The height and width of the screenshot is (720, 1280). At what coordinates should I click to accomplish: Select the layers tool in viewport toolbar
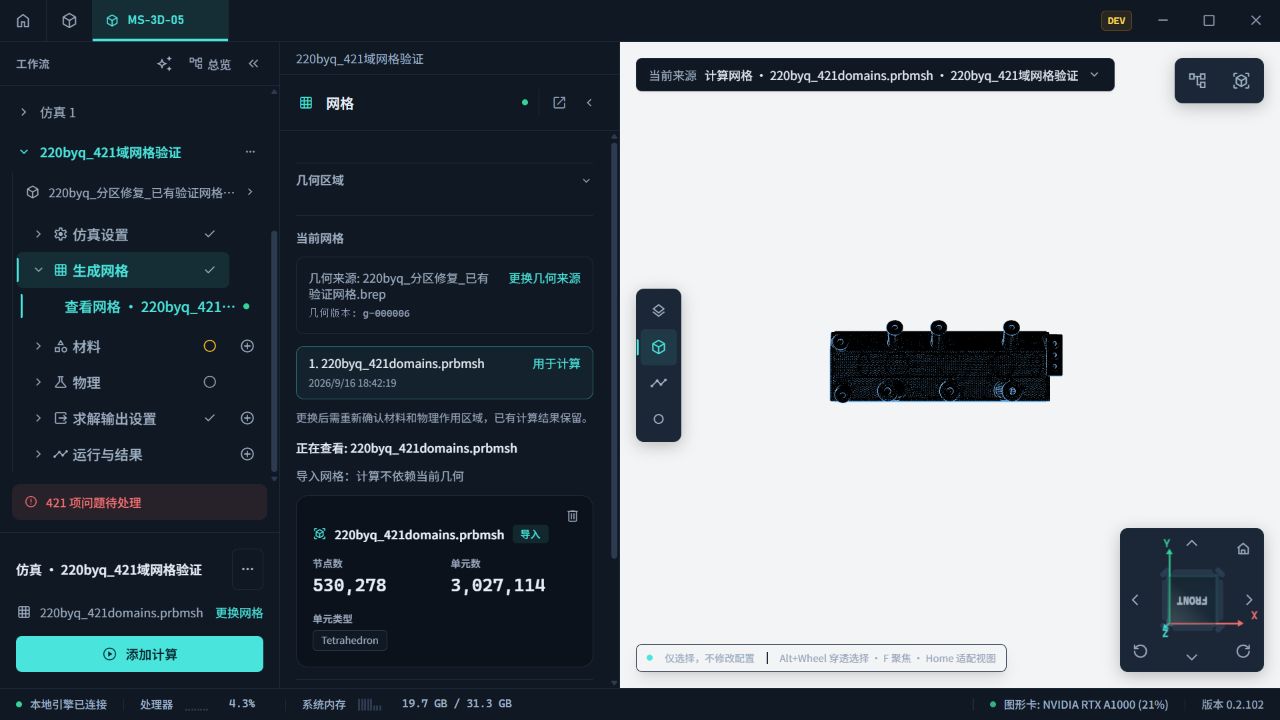pyautogui.click(x=658, y=311)
